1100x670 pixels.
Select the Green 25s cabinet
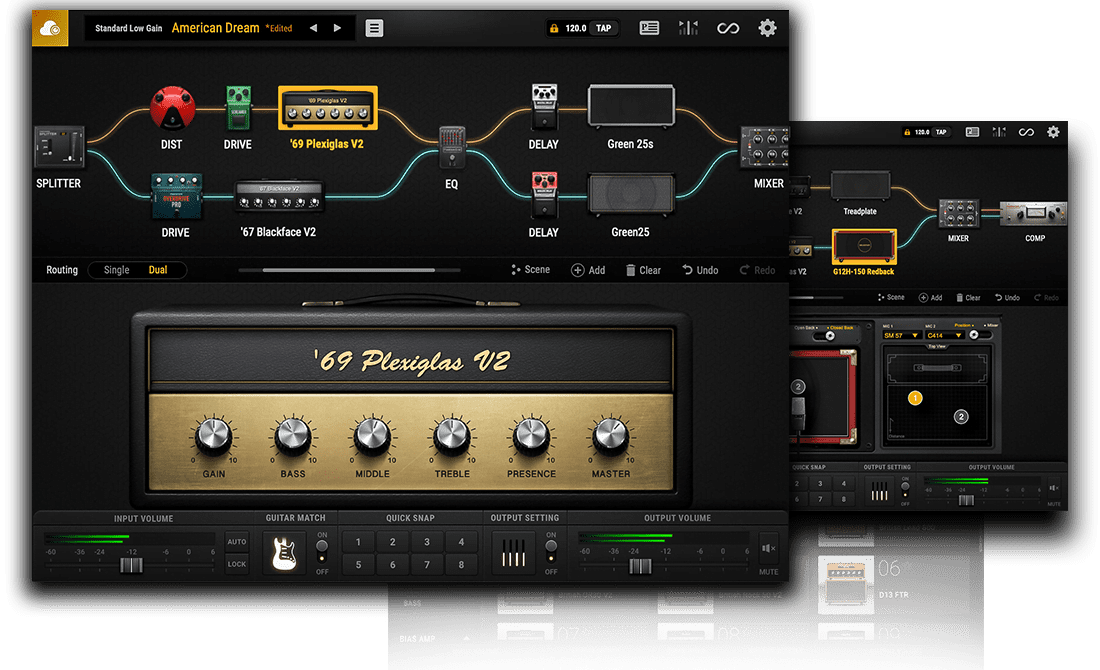click(631, 106)
